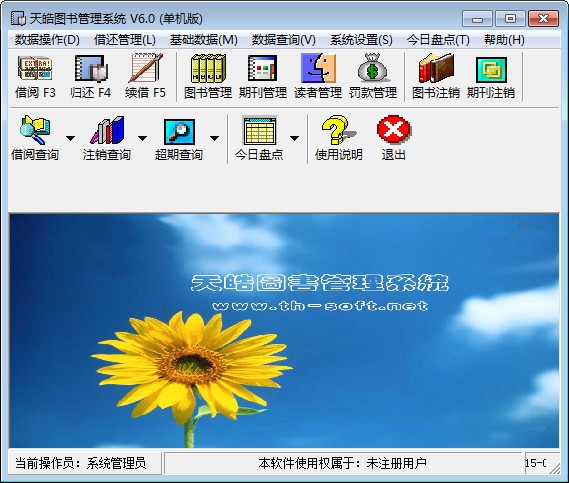Open 图书管理 book management
Screen dimensions: 569x483
click(x=208, y=76)
